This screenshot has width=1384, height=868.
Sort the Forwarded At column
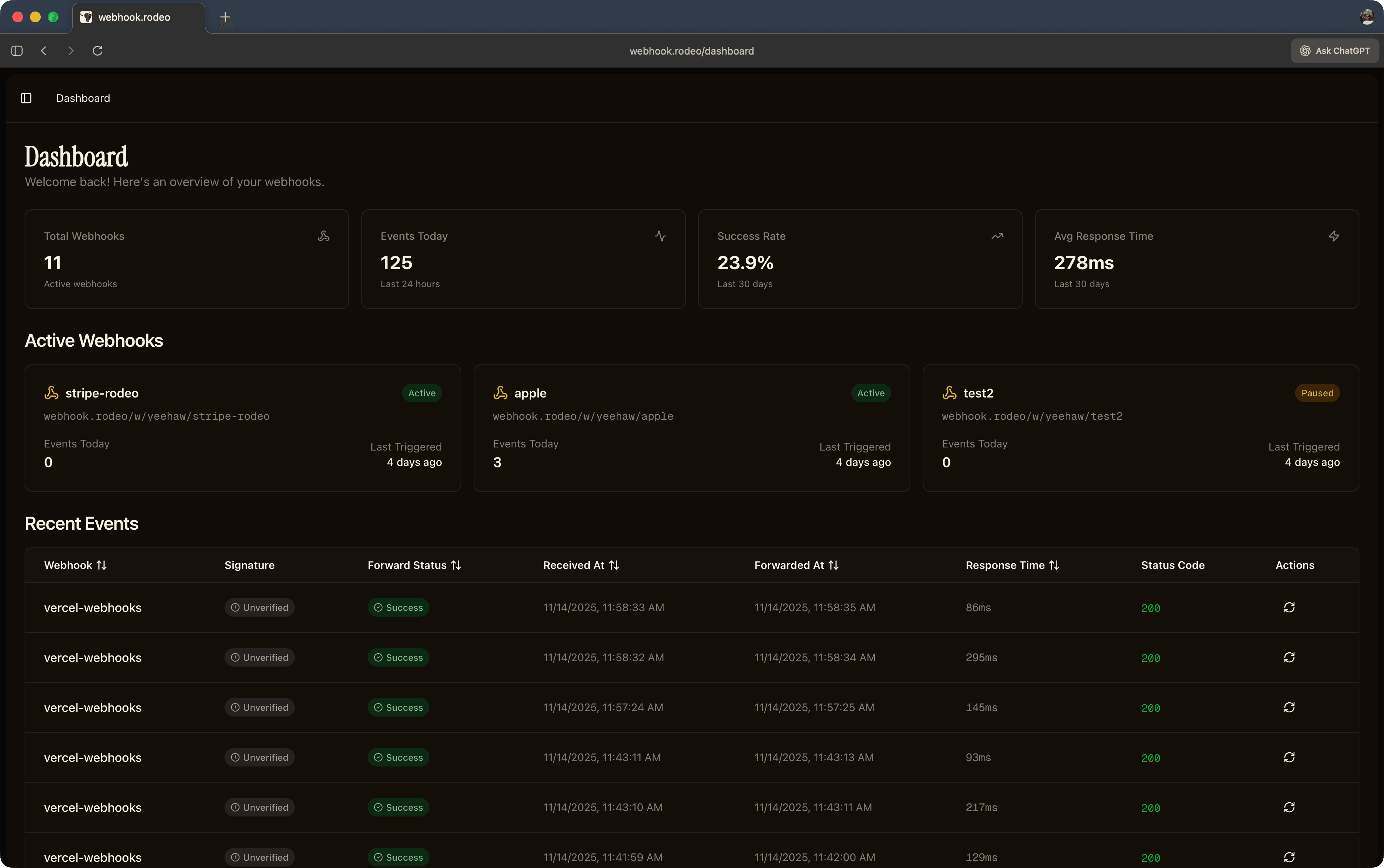point(796,565)
